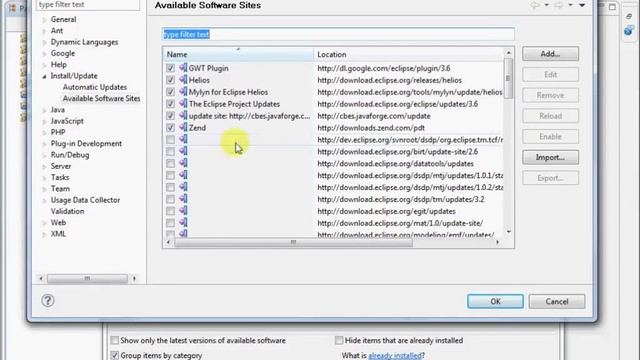The width and height of the screenshot is (640, 360).
Task: Click the Add... button
Action: [x=550, y=54]
